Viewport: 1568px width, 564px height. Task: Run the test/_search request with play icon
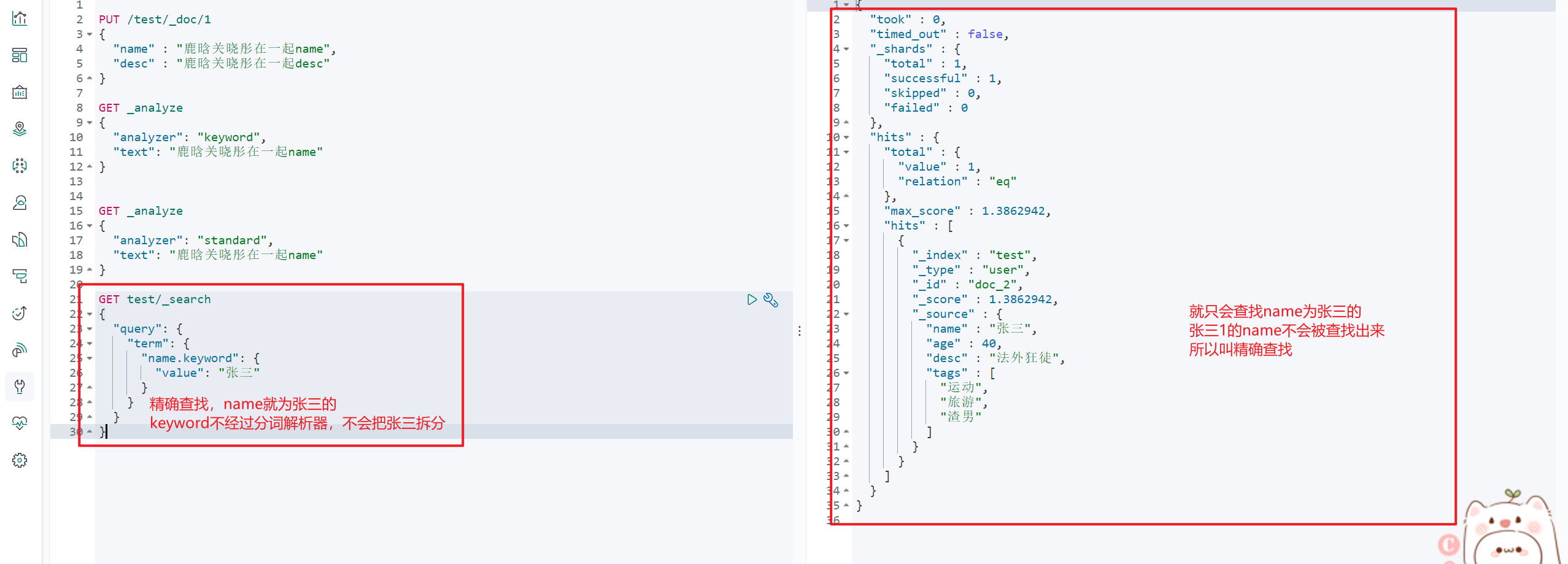click(752, 299)
